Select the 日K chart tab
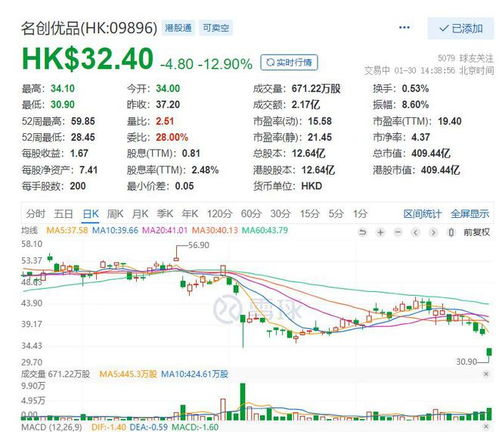499x432 pixels. pyautogui.click(x=91, y=214)
